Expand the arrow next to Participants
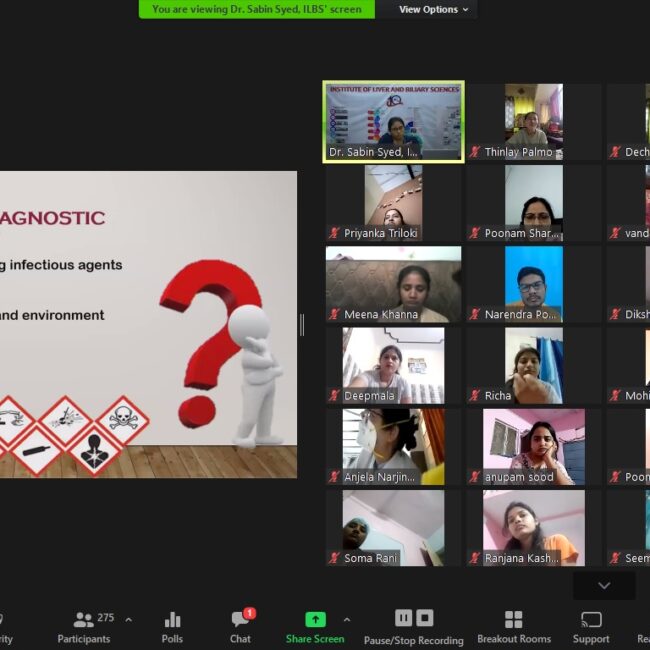 pyautogui.click(x=128, y=620)
